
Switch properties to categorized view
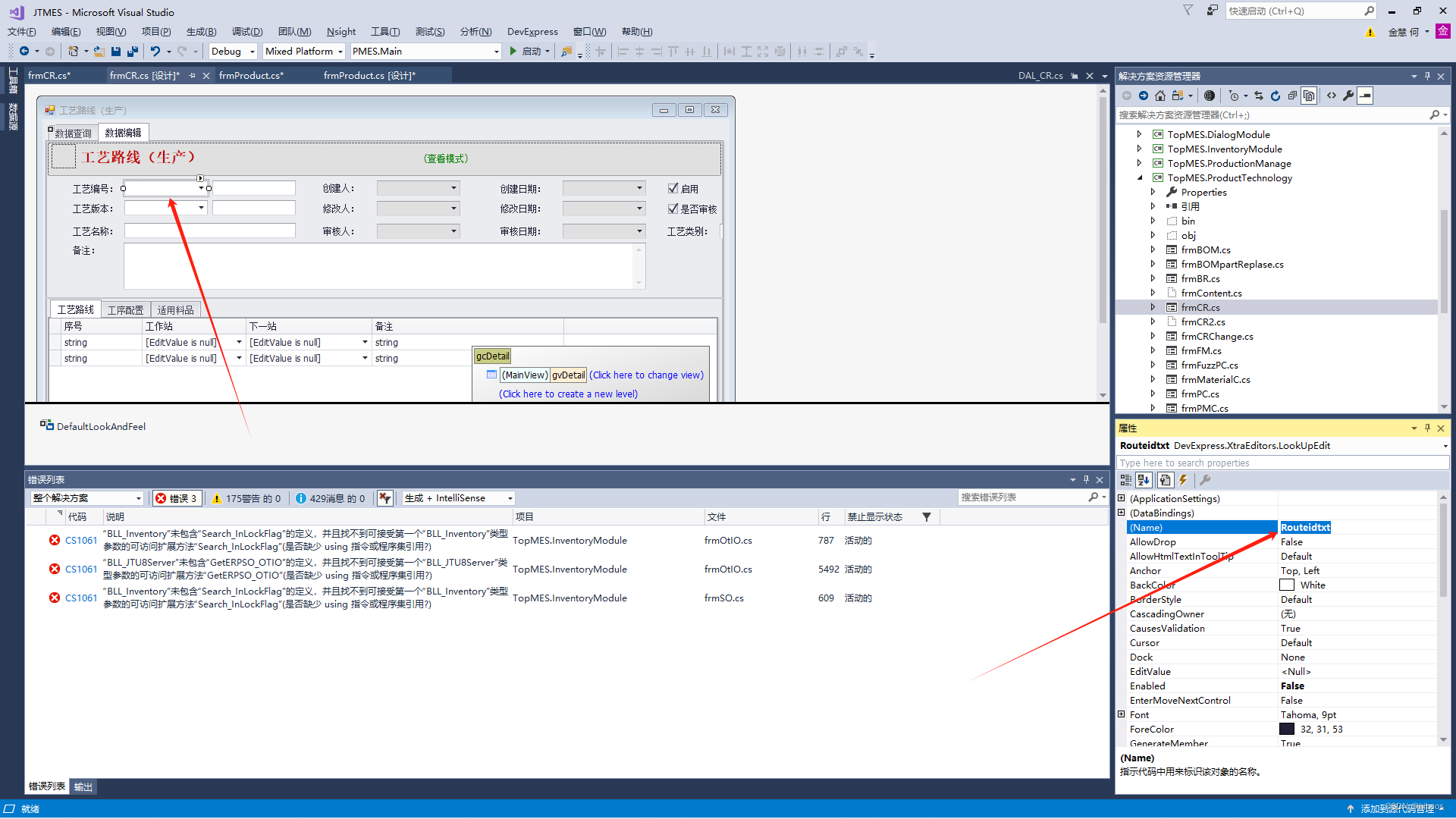click(x=1126, y=480)
